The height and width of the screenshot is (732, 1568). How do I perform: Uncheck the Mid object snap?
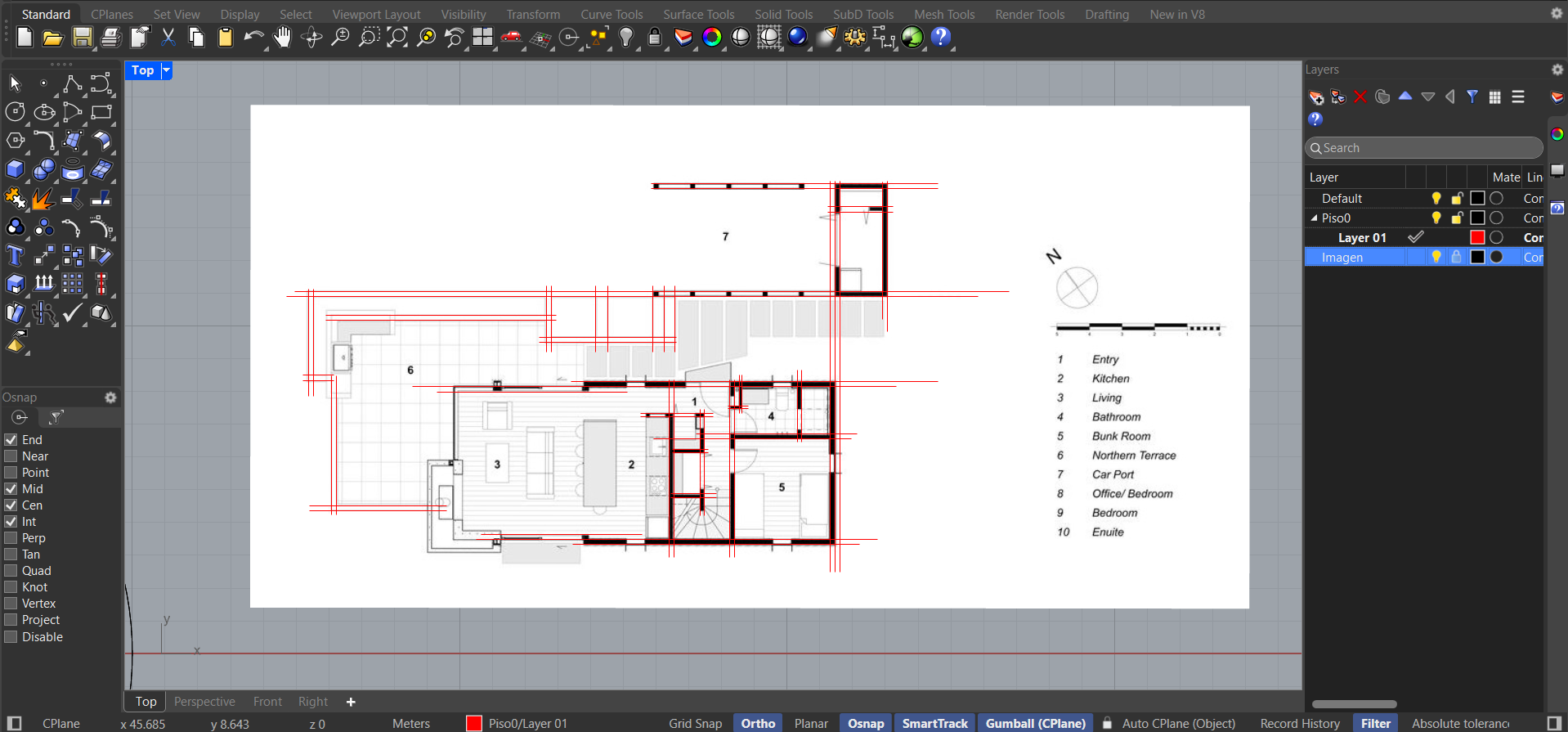(11, 489)
